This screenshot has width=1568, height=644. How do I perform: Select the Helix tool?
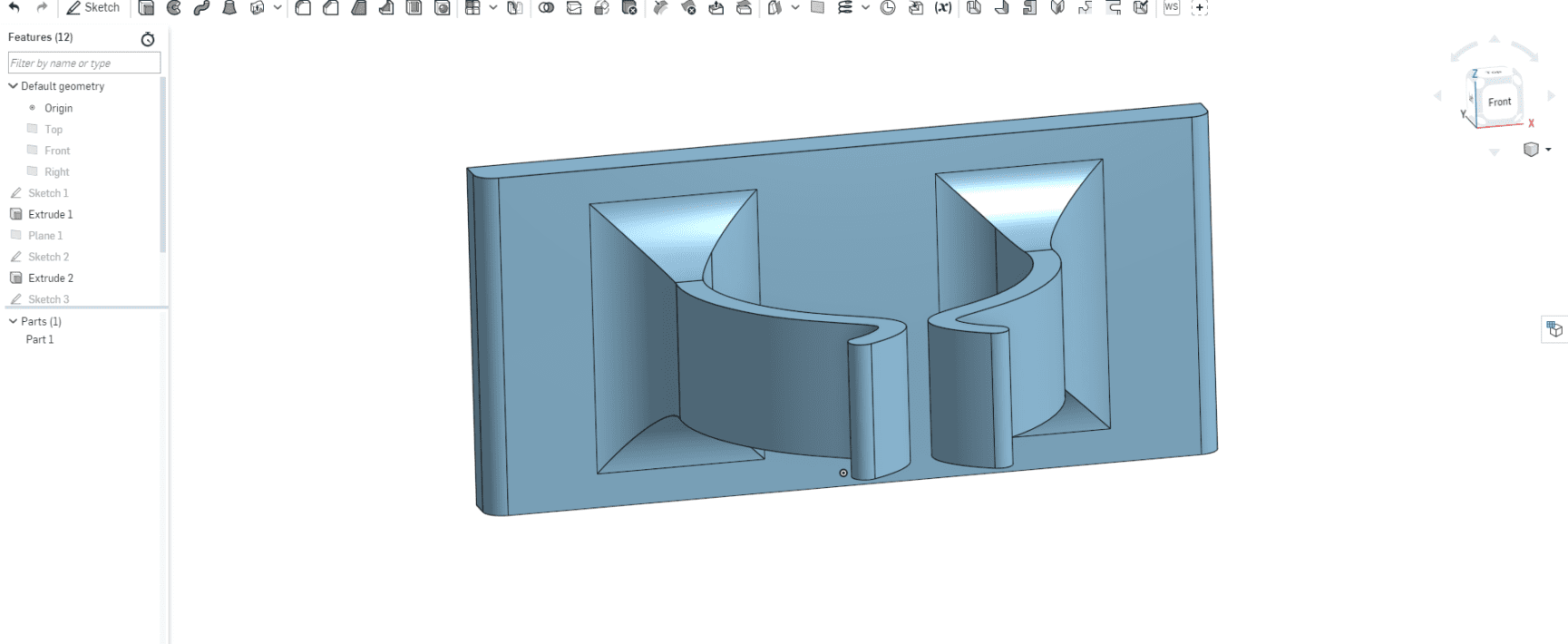coord(845,7)
